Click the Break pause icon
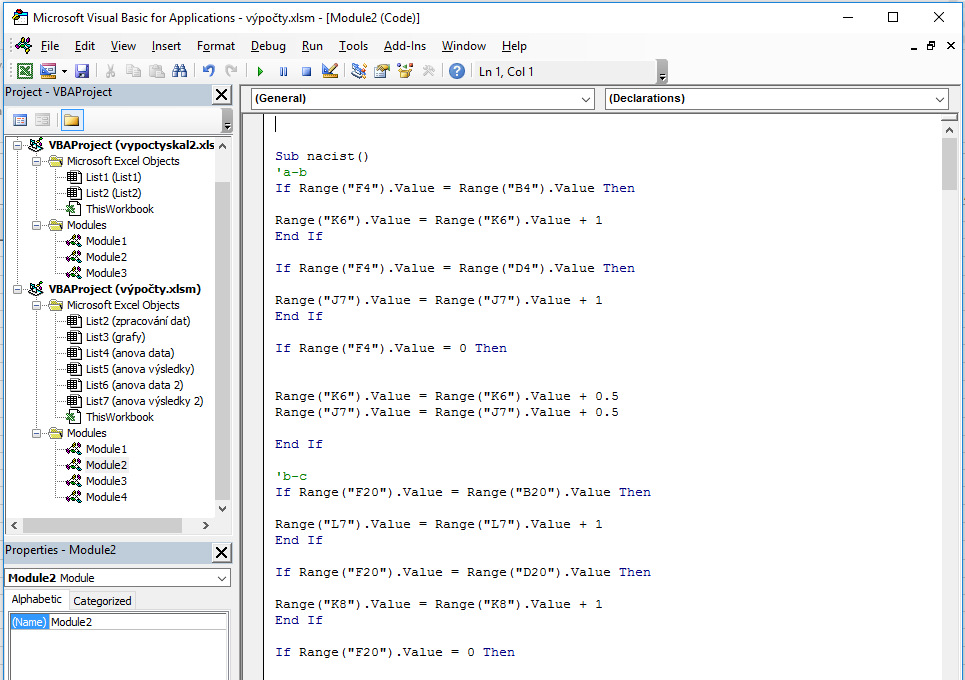The height and width of the screenshot is (680, 965). [284, 71]
